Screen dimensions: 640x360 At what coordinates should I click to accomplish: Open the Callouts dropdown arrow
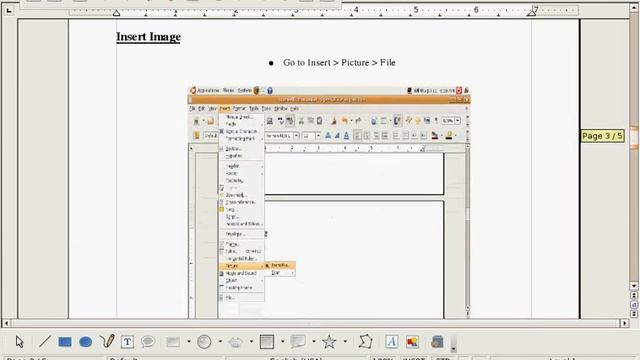point(314,341)
